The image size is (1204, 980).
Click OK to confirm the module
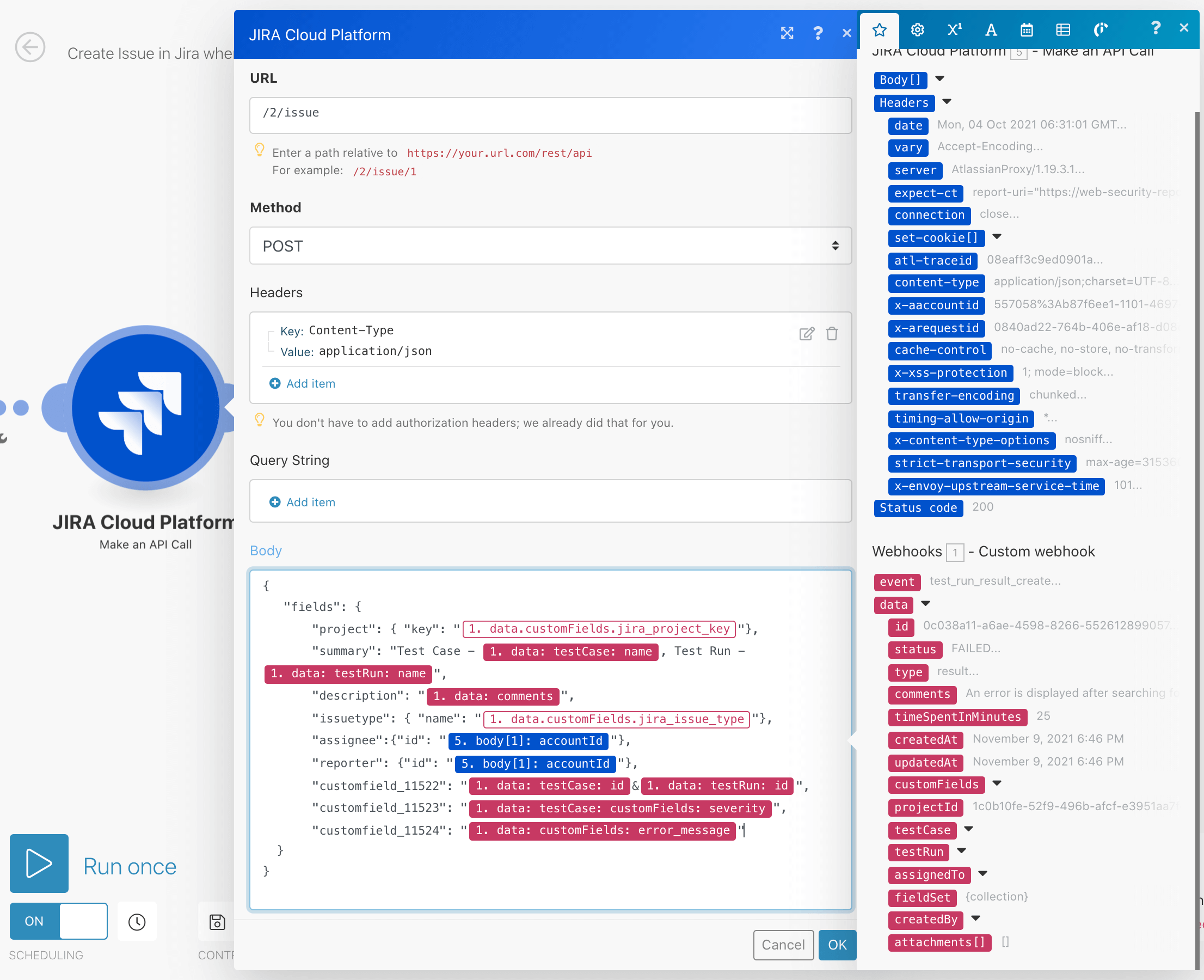point(837,945)
